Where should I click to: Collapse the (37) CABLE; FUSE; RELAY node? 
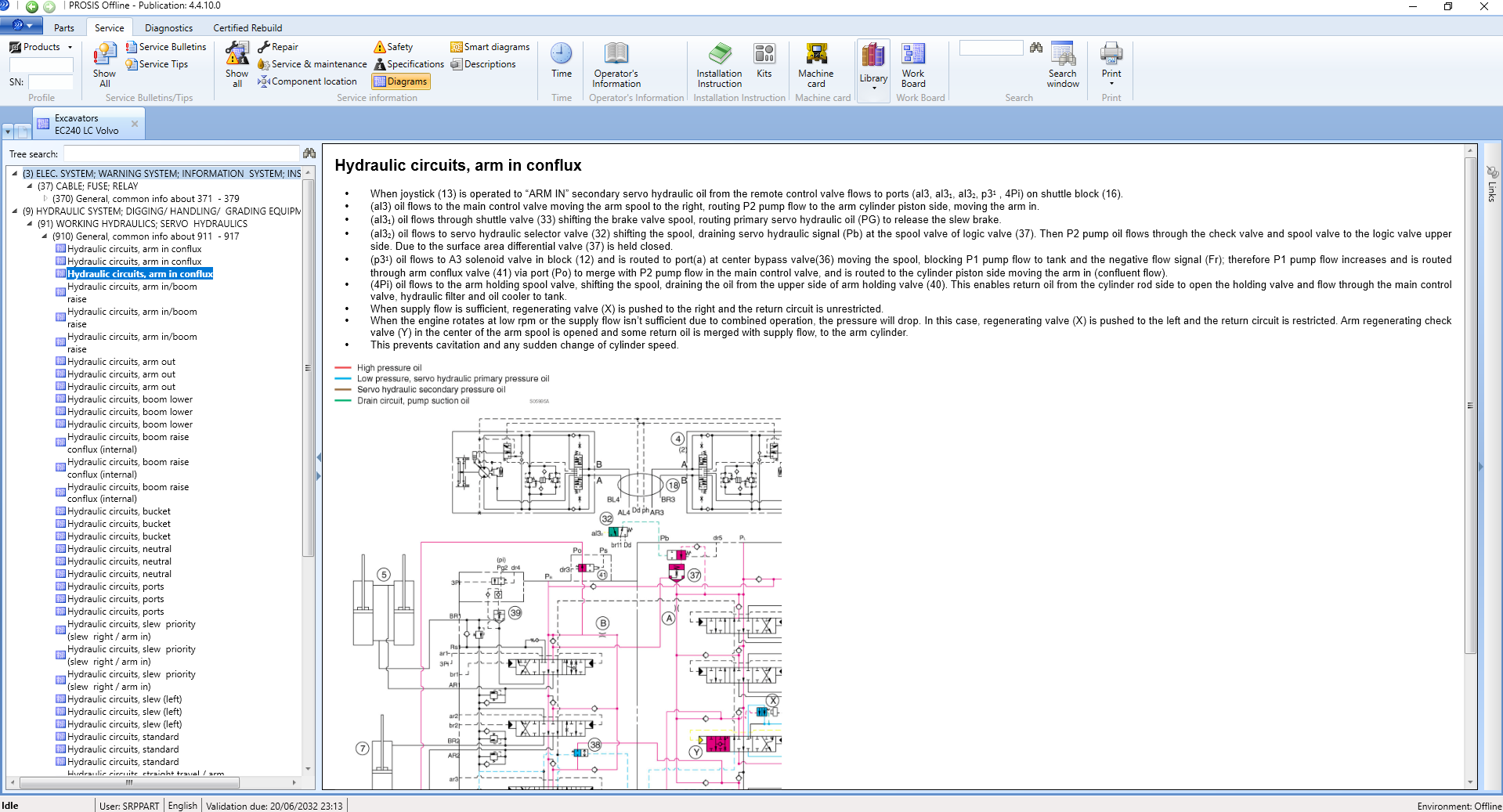pos(28,186)
